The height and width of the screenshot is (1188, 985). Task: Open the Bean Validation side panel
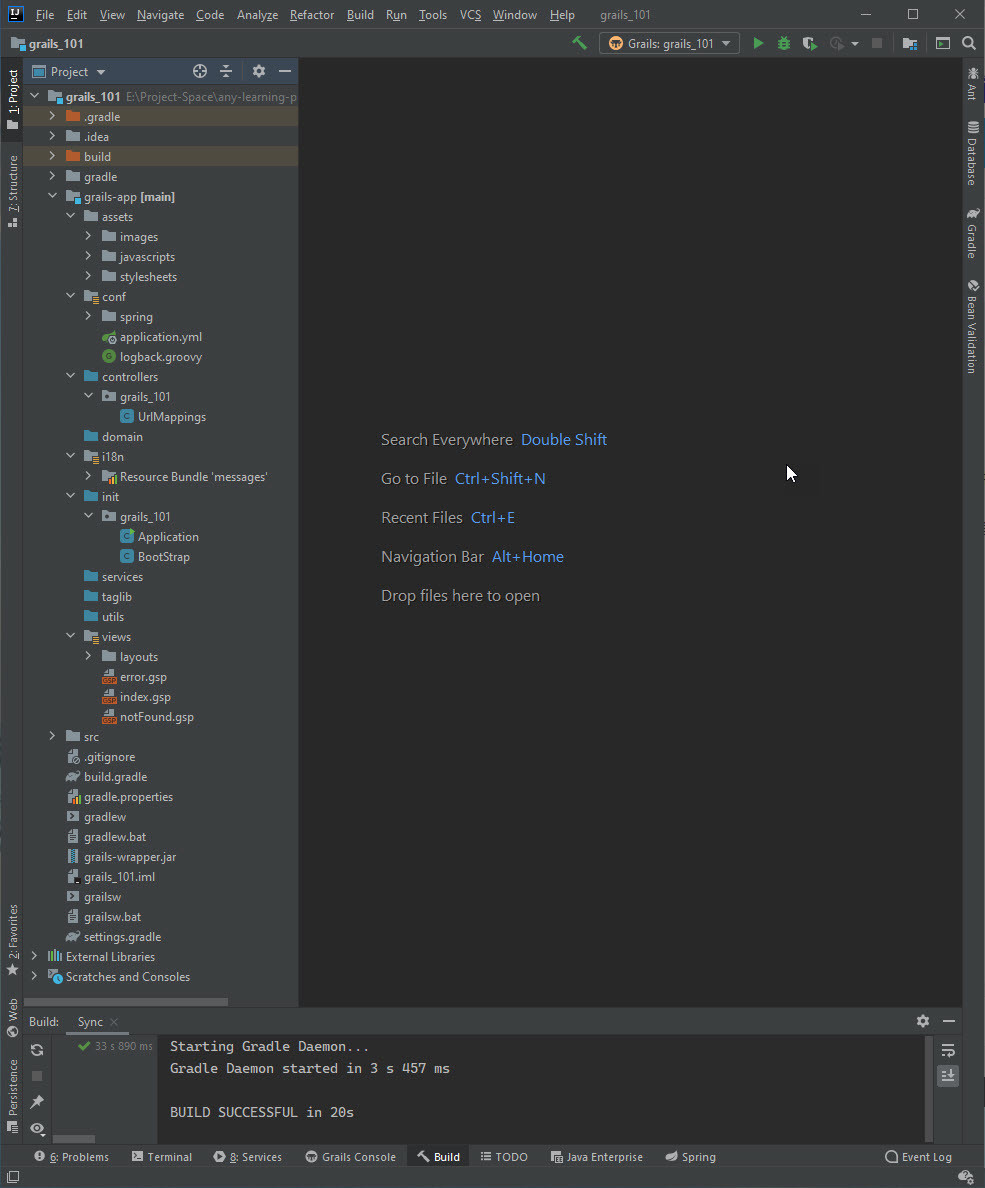click(973, 327)
